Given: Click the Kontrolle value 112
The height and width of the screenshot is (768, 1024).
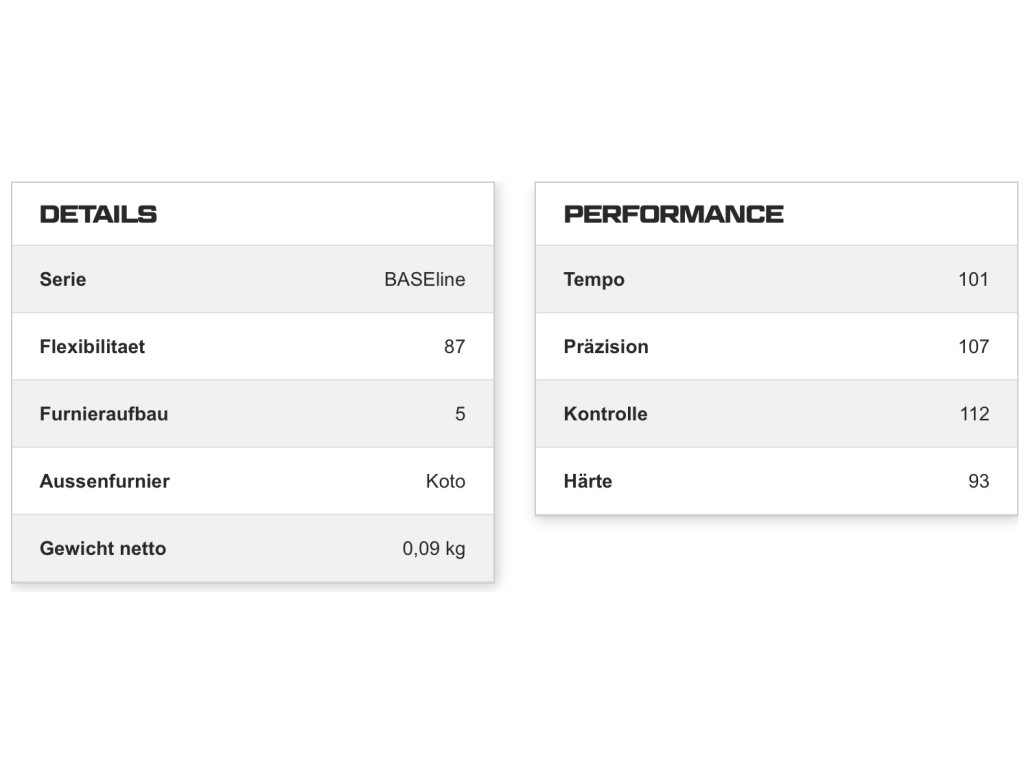Looking at the screenshot, I should 973,414.
